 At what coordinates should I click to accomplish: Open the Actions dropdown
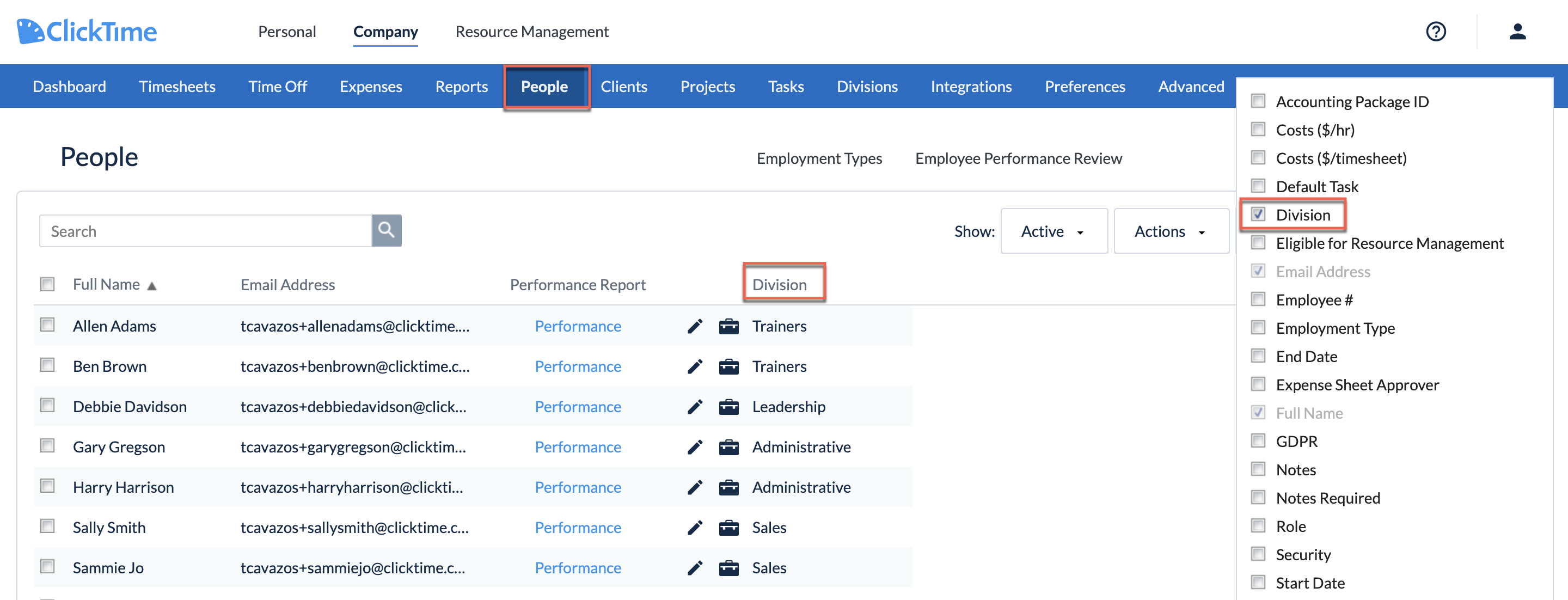[x=1171, y=231]
